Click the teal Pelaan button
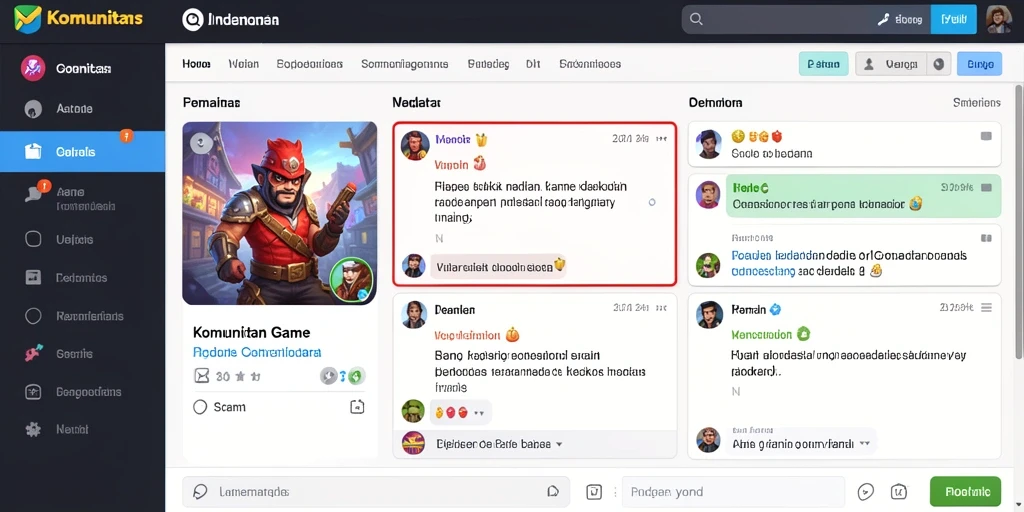The image size is (1024, 512). 824,64
